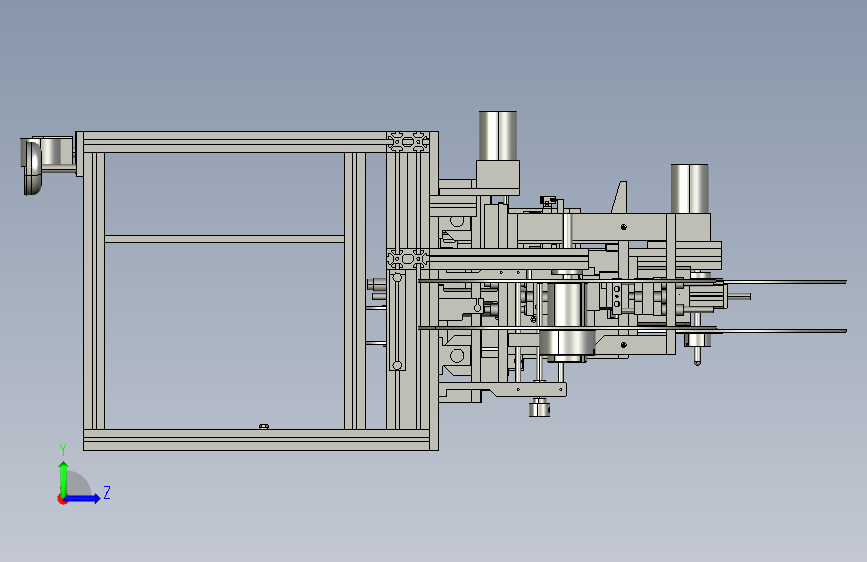The width and height of the screenshot is (867, 562).
Task: Select the bottom horizontal beam of the frame
Action: pos(257,440)
